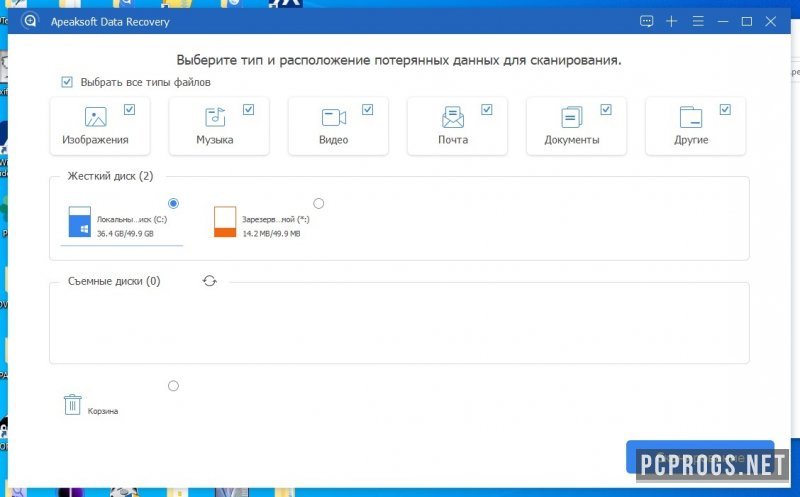Choose the Mail (Почта) envelope icon

point(453,117)
